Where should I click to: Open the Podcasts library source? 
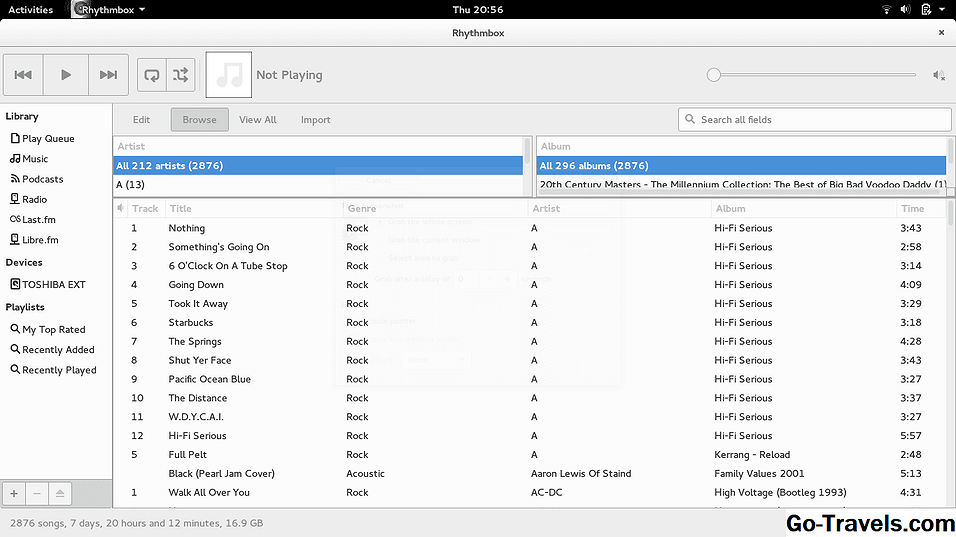coord(42,179)
